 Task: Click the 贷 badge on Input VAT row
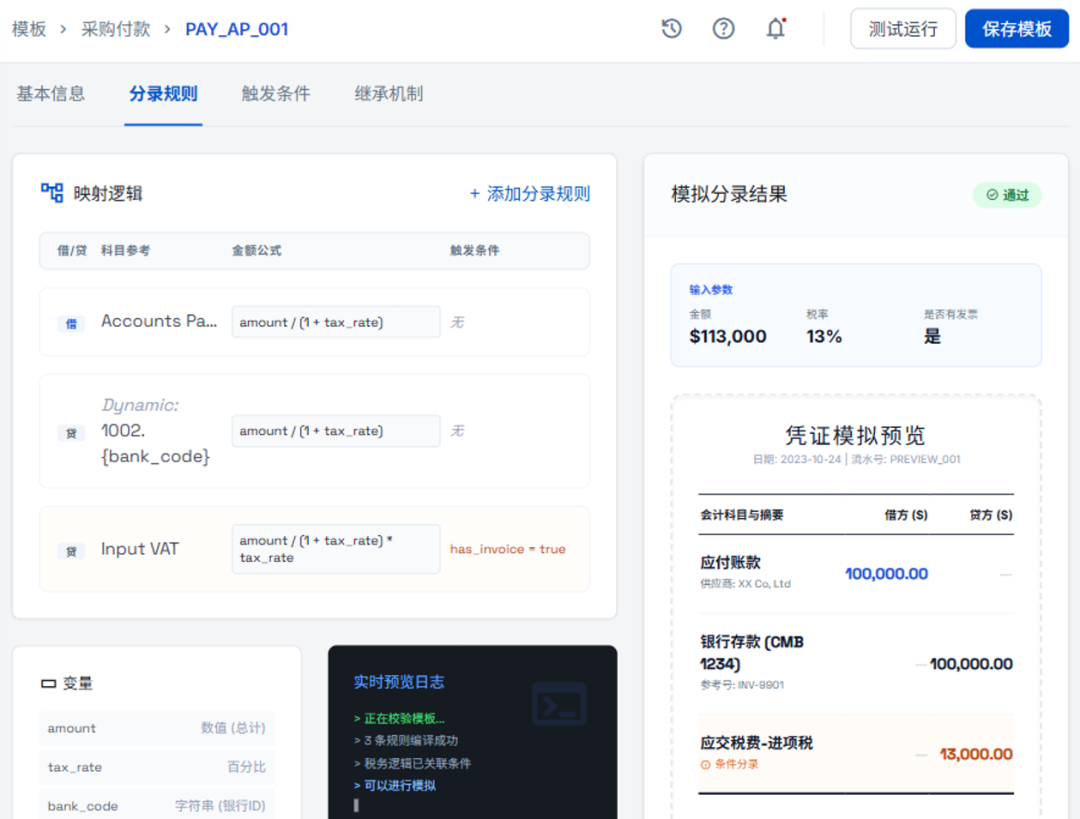[71, 551]
